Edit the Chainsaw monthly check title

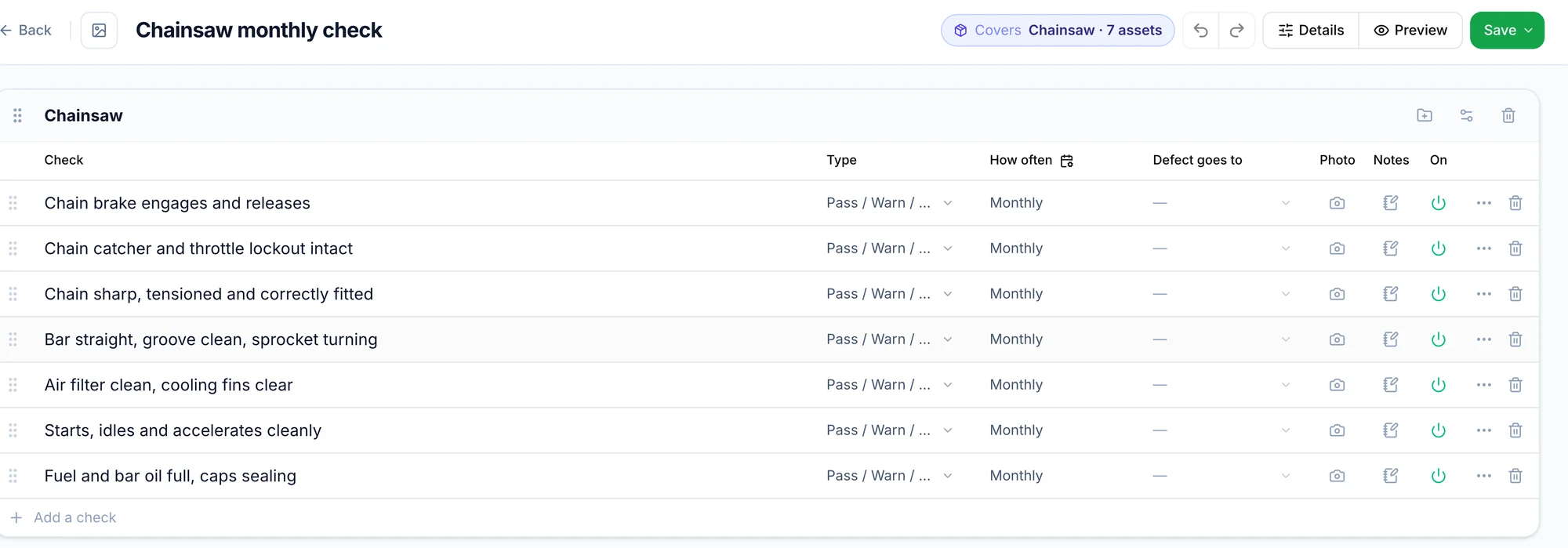[259, 31]
